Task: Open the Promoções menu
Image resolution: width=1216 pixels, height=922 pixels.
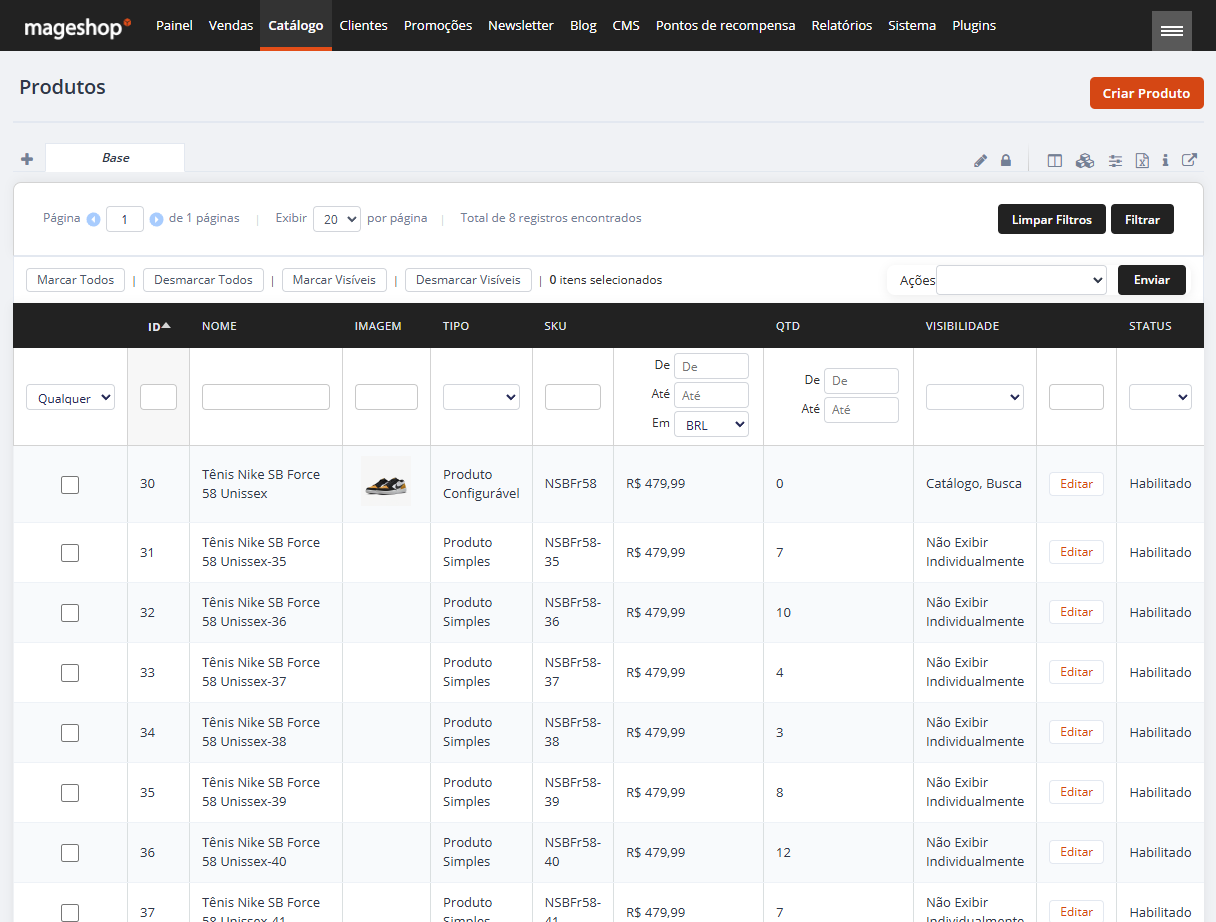Action: click(x=438, y=25)
